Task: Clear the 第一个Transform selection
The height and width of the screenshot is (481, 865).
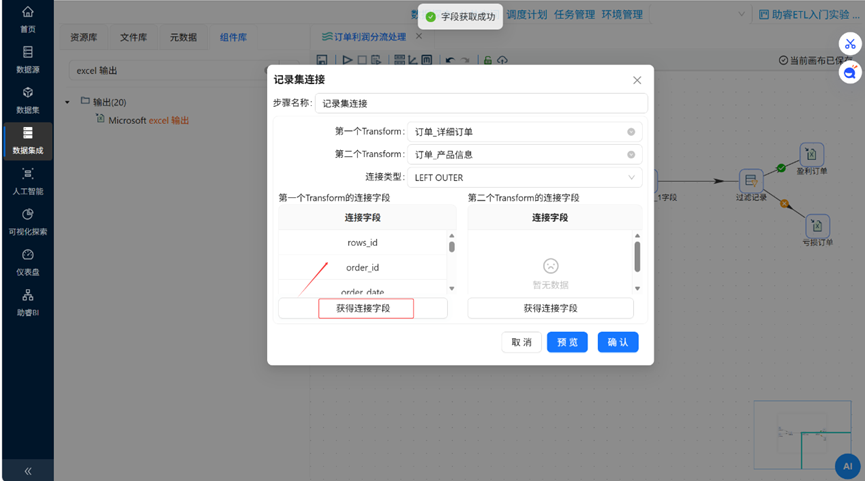Action: pyautogui.click(x=631, y=132)
